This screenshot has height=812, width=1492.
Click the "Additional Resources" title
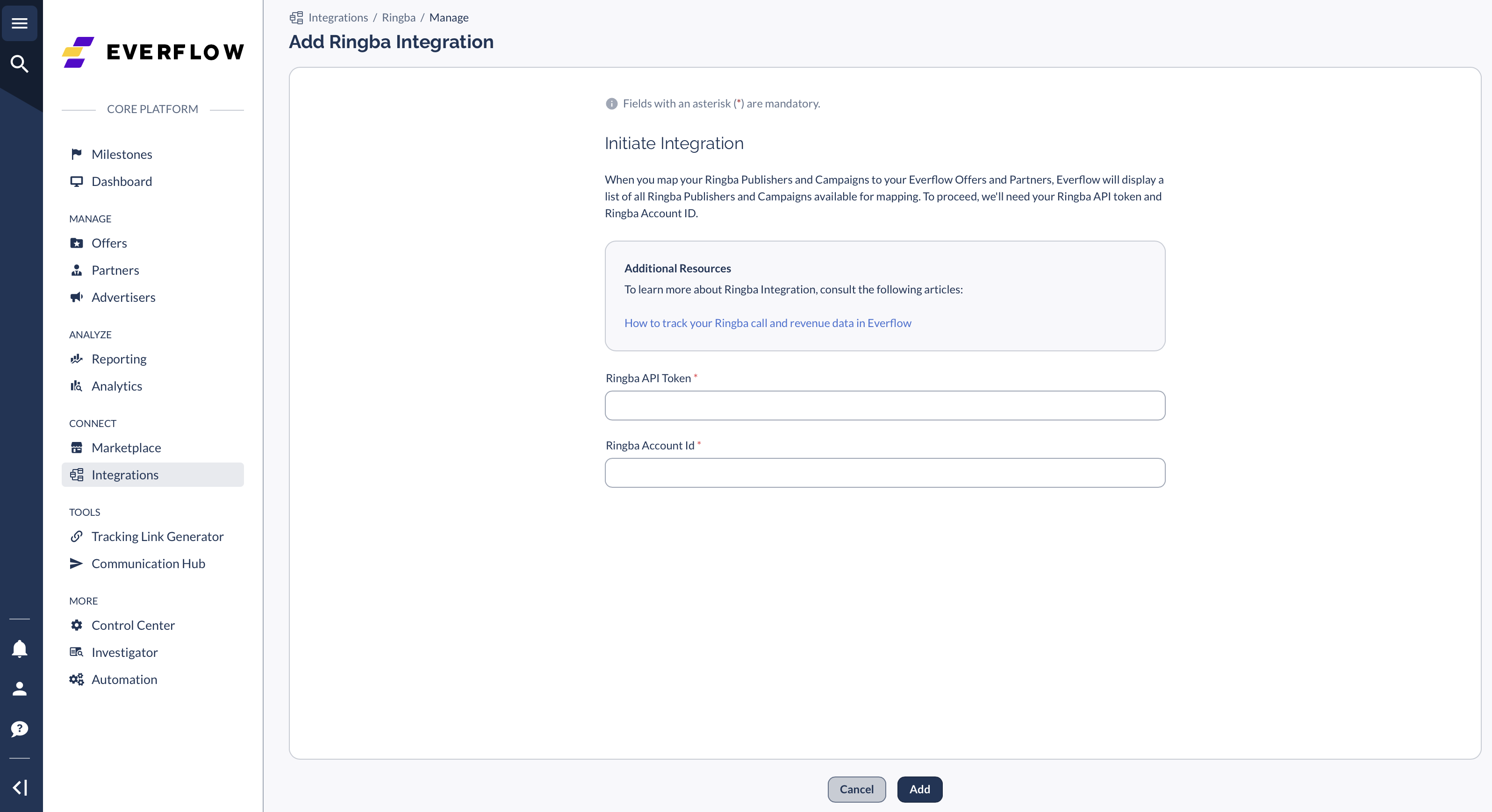[678, 268]
